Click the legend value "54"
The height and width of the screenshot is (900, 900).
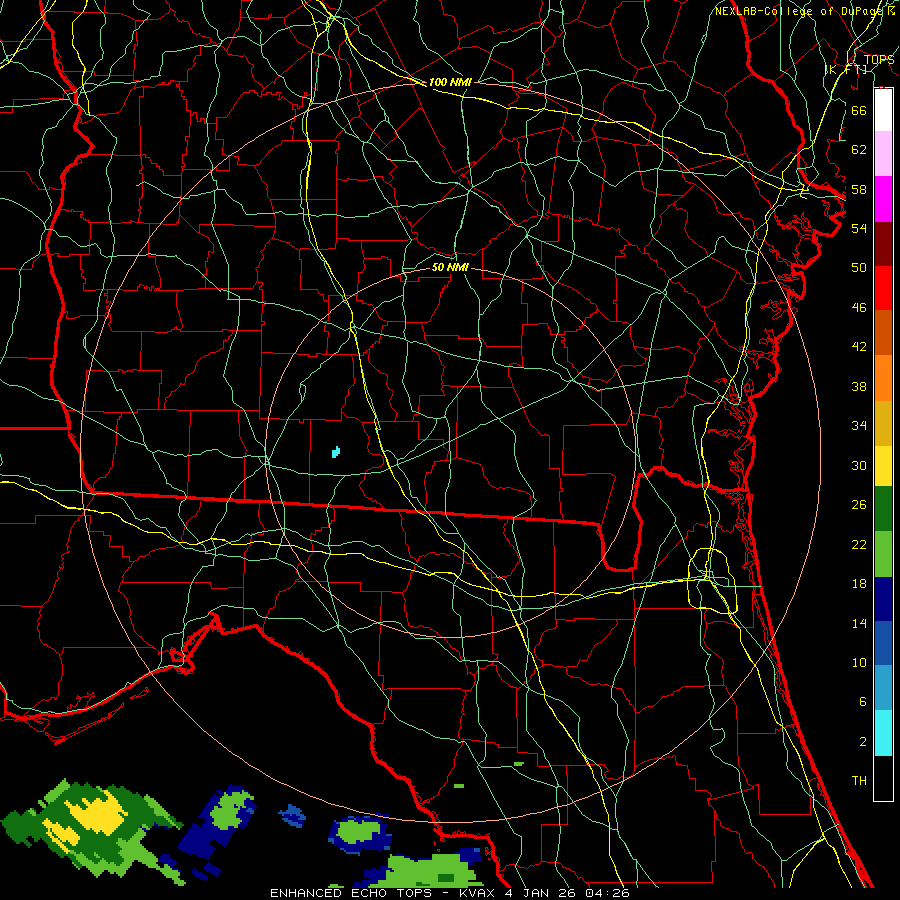click(x=859, y=228)
